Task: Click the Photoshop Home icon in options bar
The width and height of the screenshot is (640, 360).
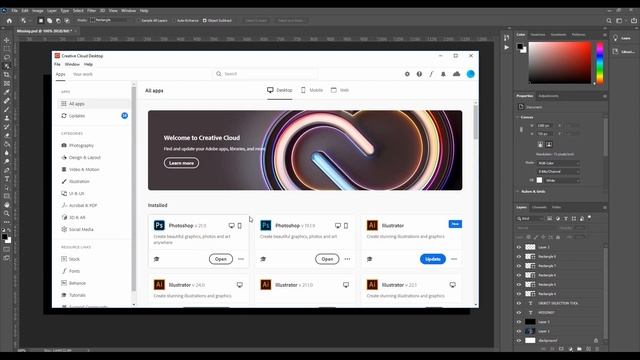Action: 9,20
